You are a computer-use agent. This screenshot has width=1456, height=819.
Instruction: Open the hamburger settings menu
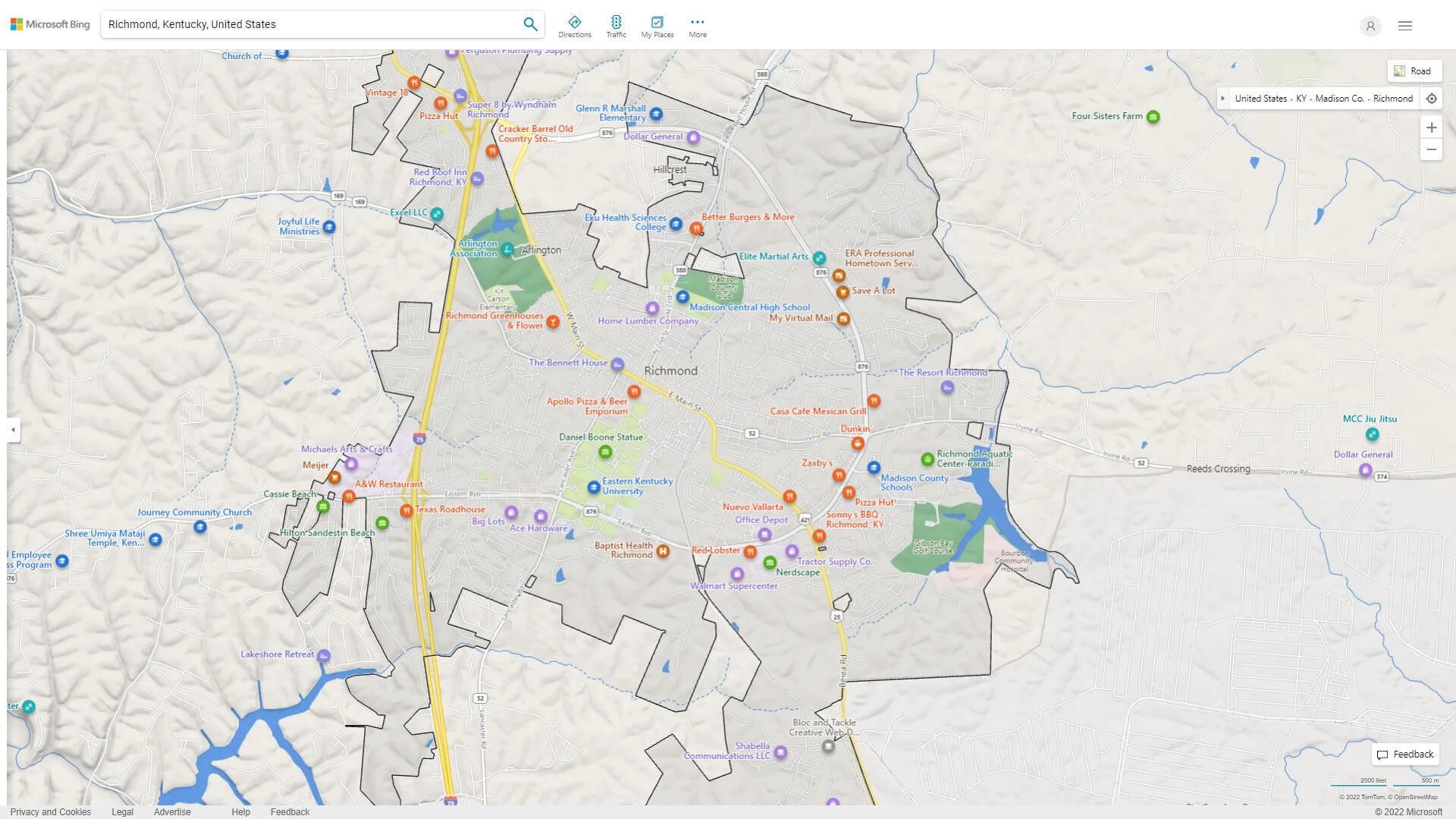pos(1404,26)
